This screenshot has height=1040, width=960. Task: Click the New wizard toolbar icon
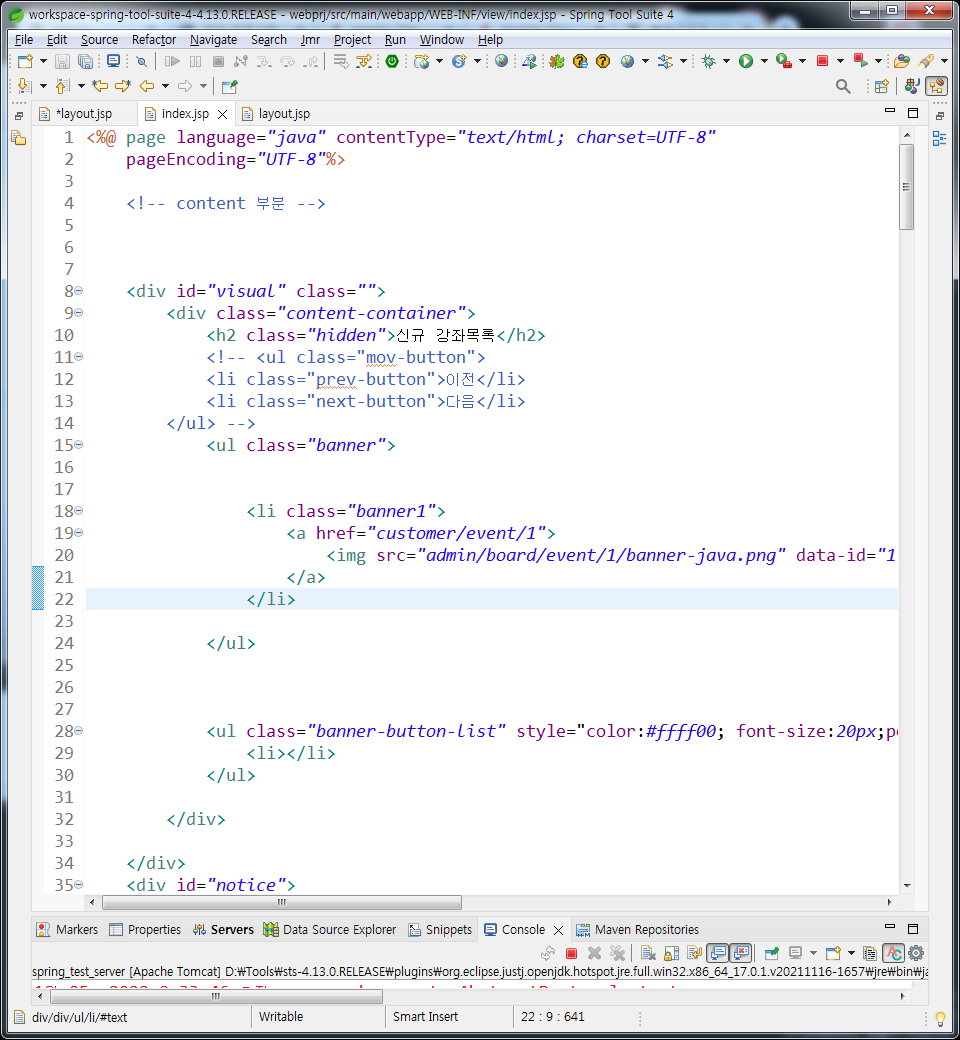pos(25,62)
